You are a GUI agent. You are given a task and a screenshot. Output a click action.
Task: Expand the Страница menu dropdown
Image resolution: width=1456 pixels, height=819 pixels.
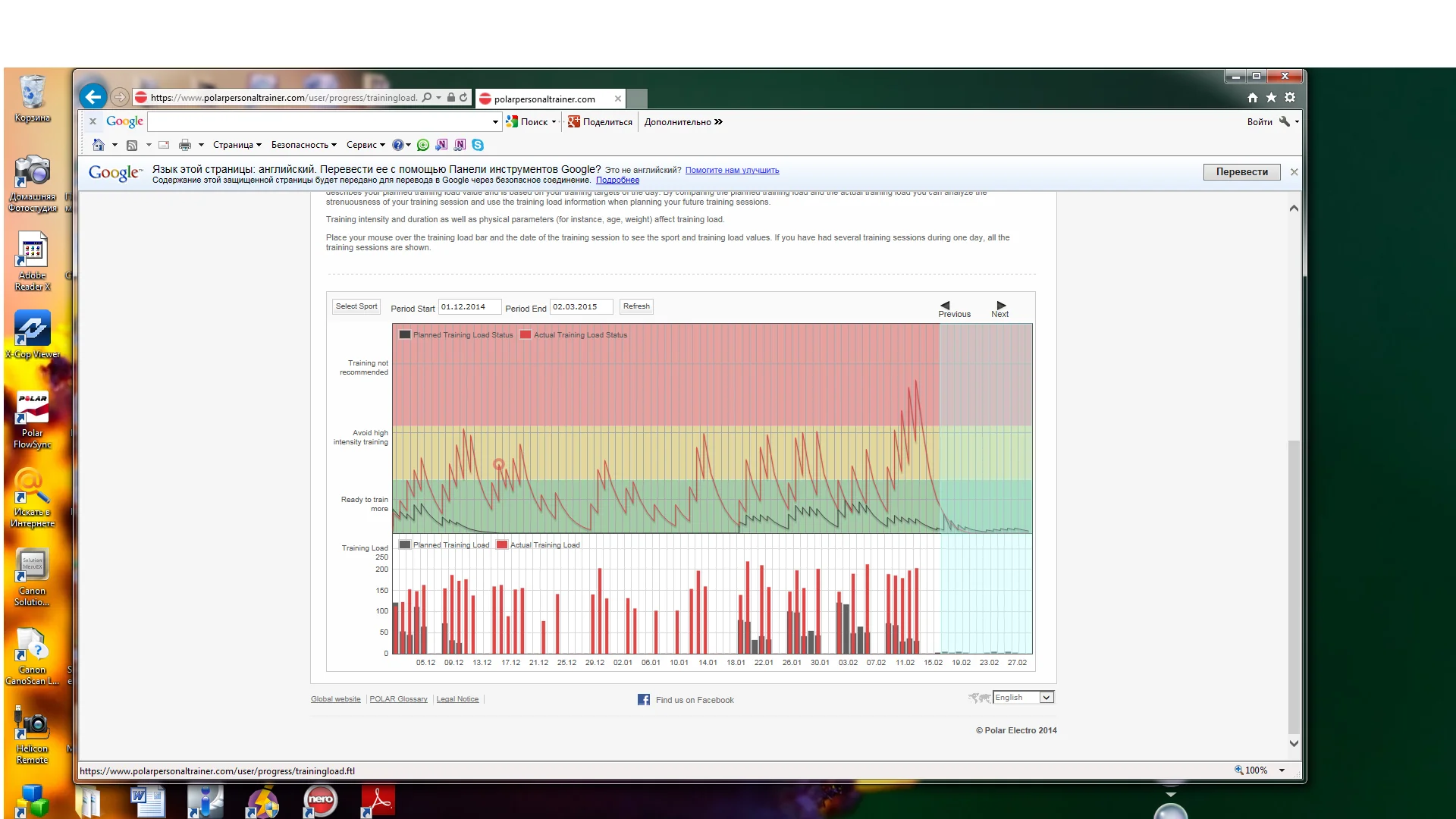point(237,145)
